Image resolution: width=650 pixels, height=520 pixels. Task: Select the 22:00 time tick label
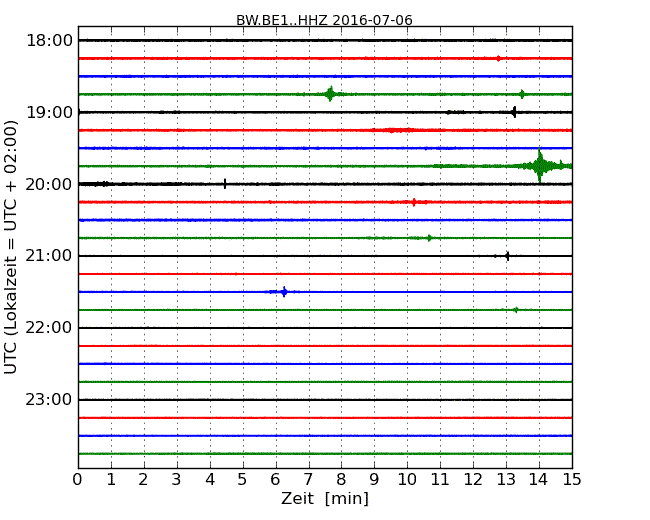click(x=49, y=328)
